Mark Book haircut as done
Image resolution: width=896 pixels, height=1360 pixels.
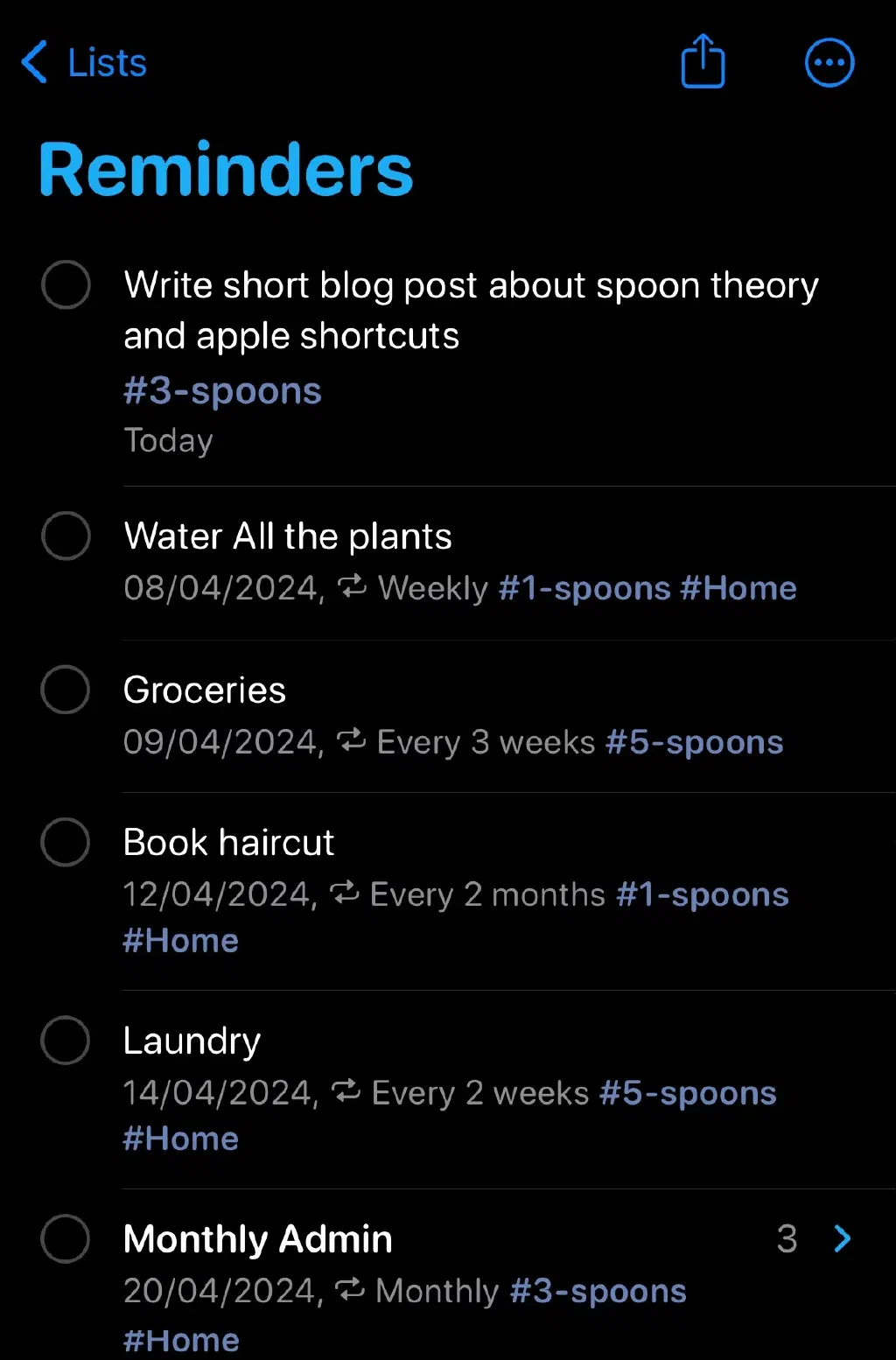tap(66, 842)
